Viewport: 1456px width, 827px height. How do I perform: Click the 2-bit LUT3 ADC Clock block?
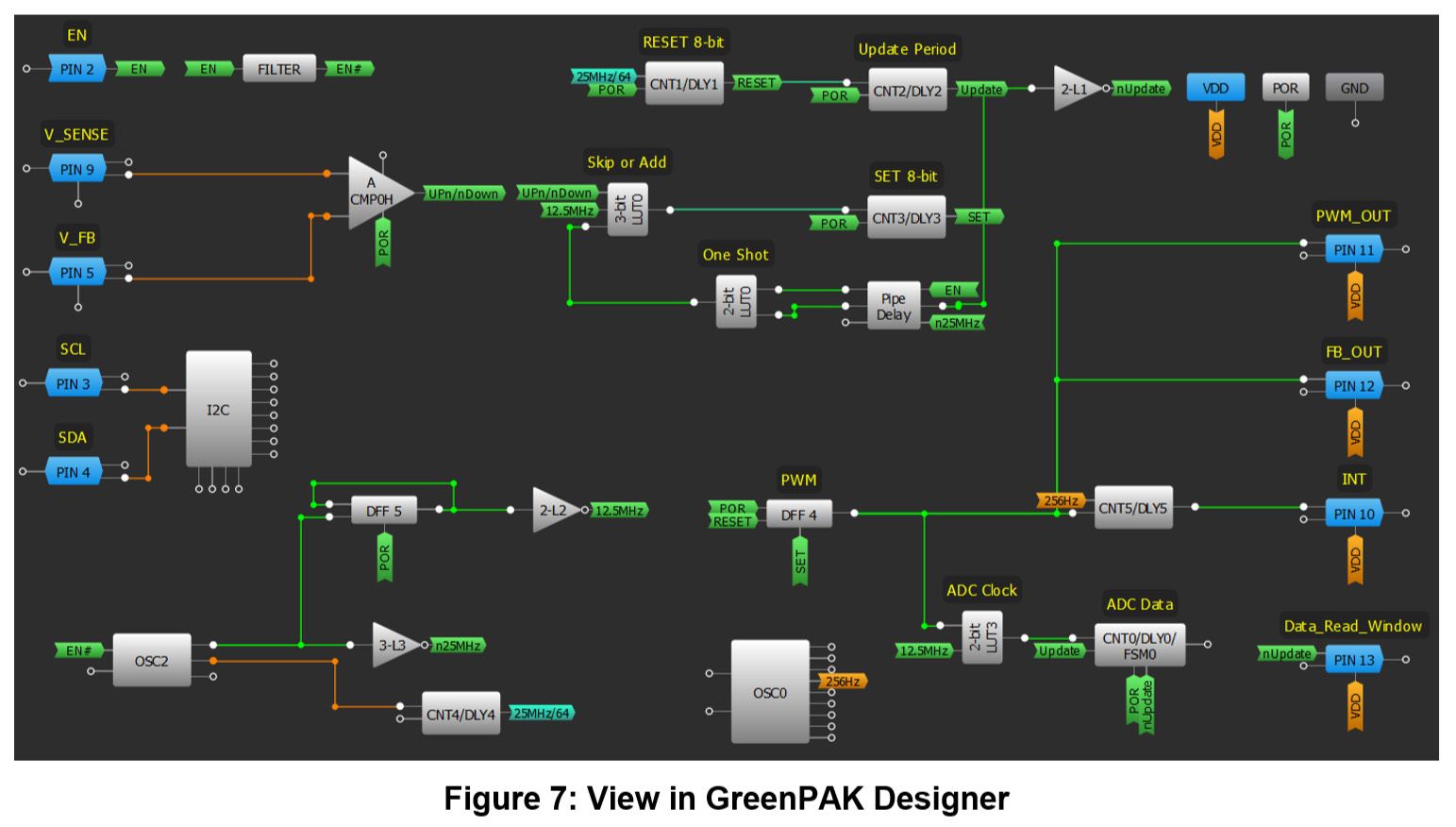[981, 637]
